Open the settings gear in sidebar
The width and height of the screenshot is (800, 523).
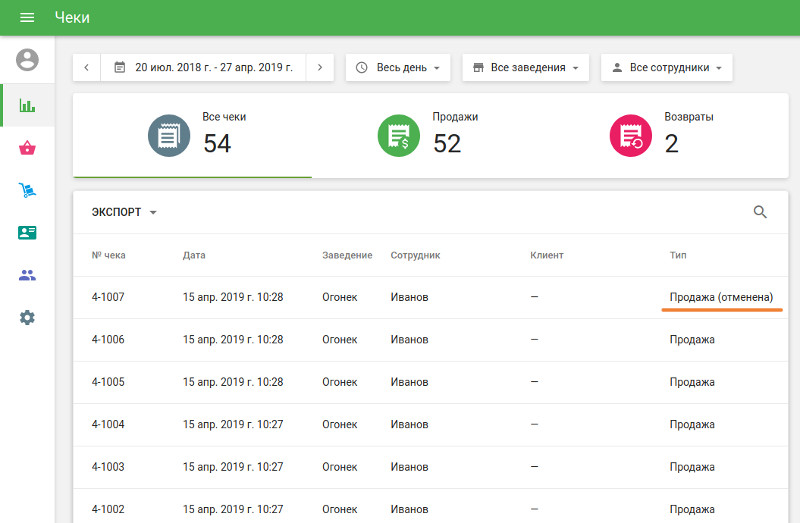coord(27,317)
